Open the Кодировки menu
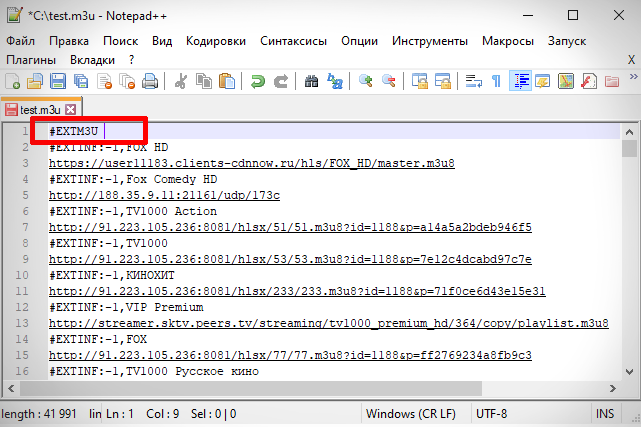 (216, 41)
